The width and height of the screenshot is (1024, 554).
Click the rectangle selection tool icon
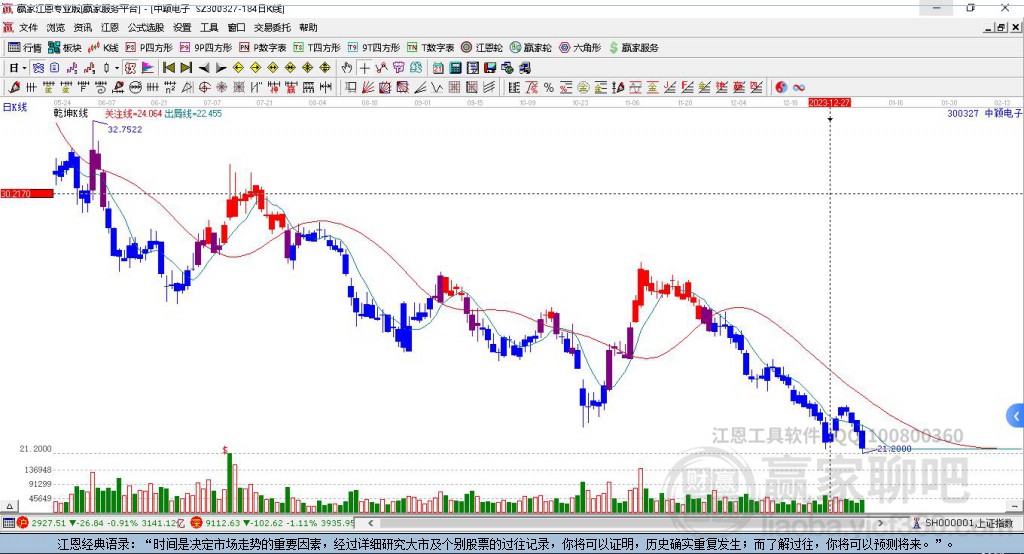351,88
